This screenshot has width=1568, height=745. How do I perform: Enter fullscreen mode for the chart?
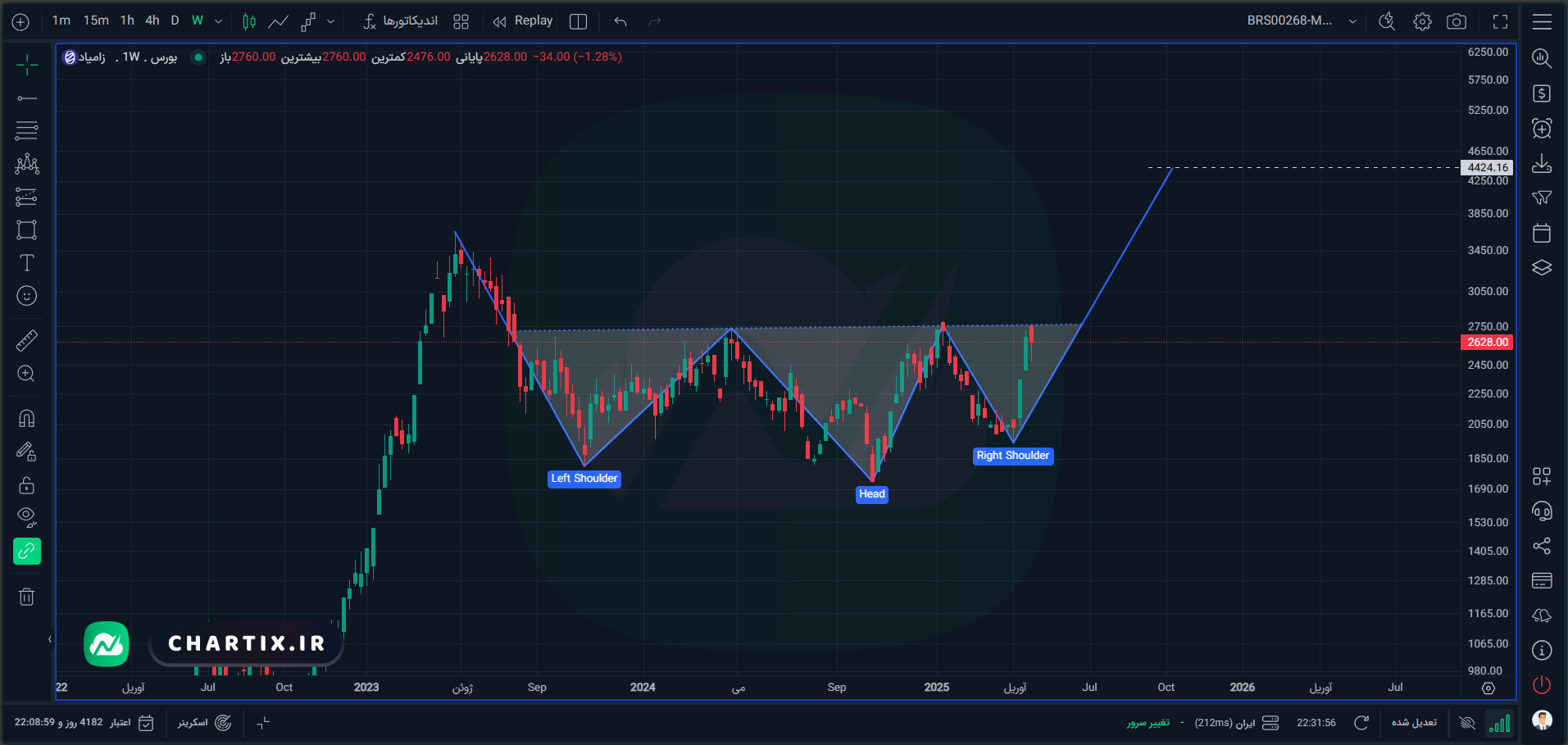coord(1500,21)
